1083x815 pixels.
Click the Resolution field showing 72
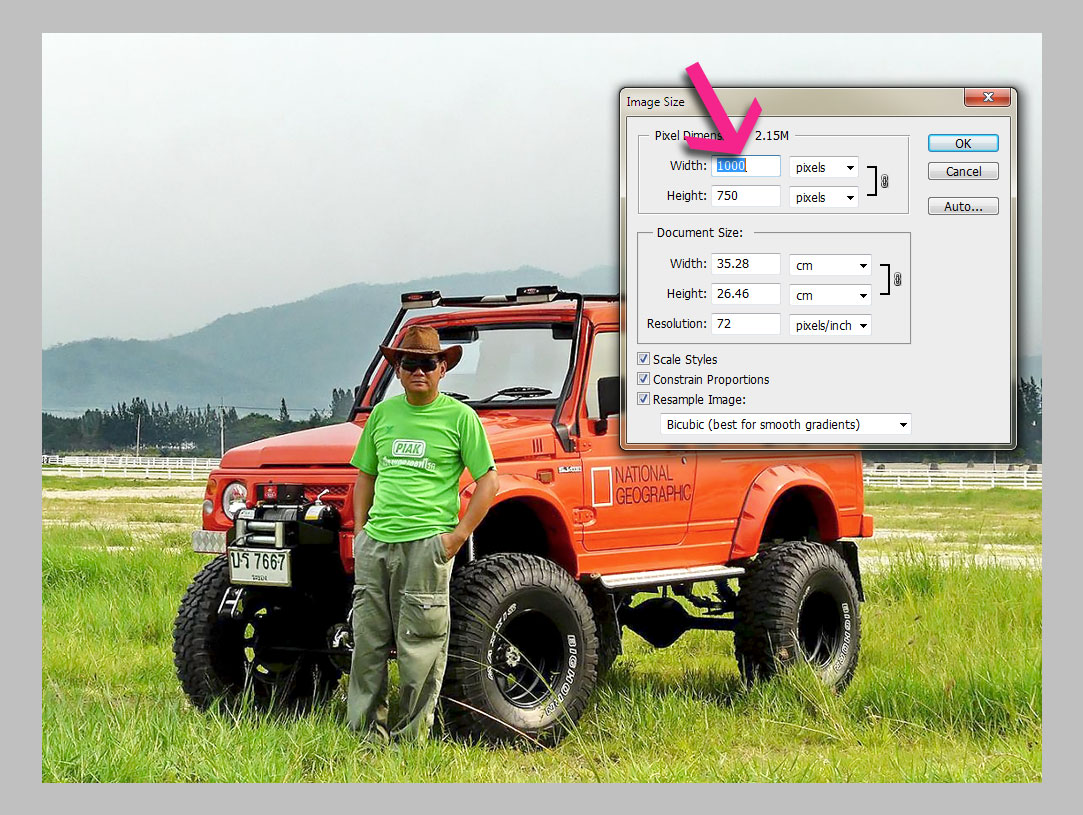pos(745,324)
